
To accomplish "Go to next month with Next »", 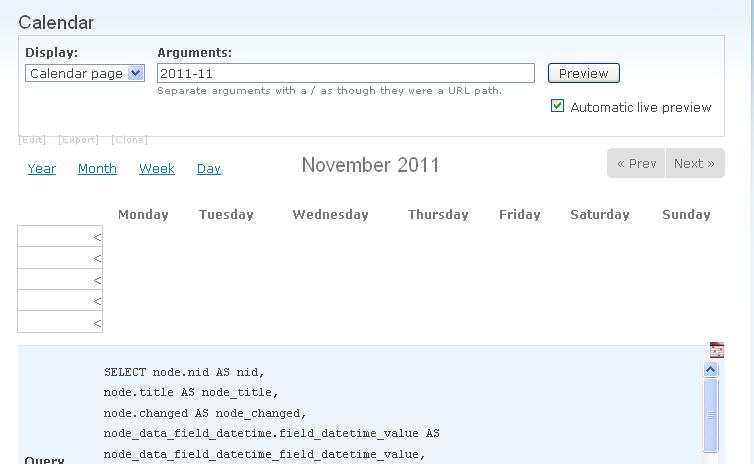I will (694, 163).
